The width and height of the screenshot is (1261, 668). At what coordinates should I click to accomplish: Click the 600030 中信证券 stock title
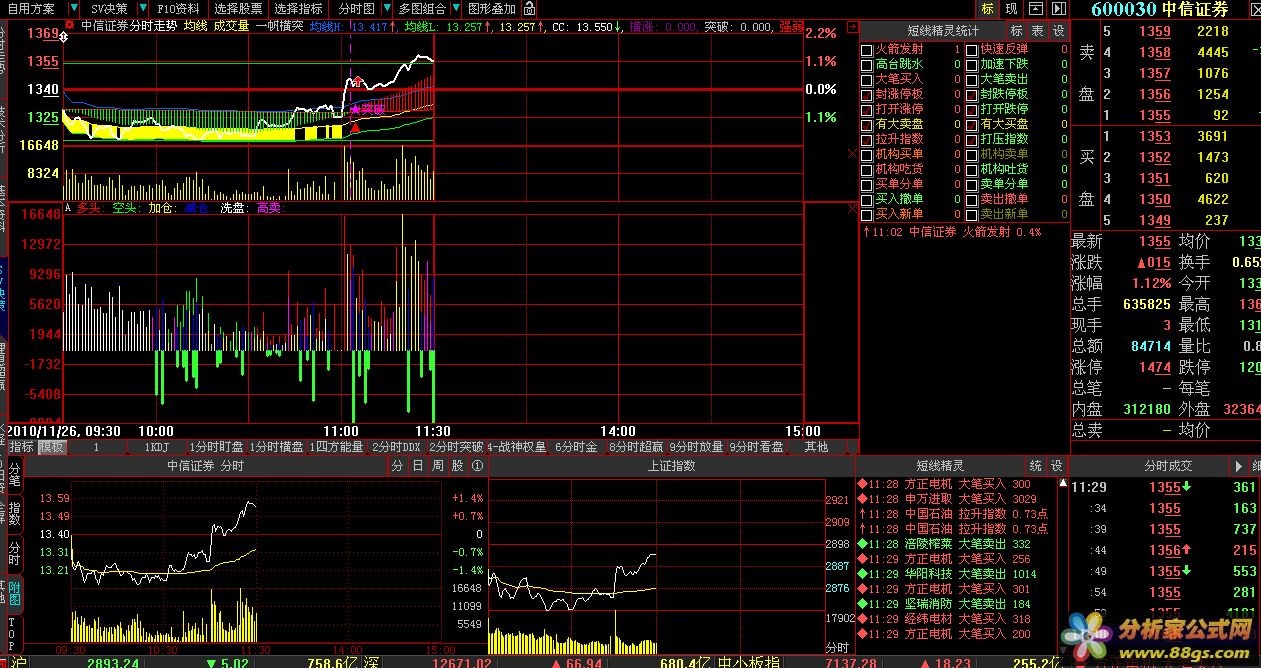point(1159,9)
